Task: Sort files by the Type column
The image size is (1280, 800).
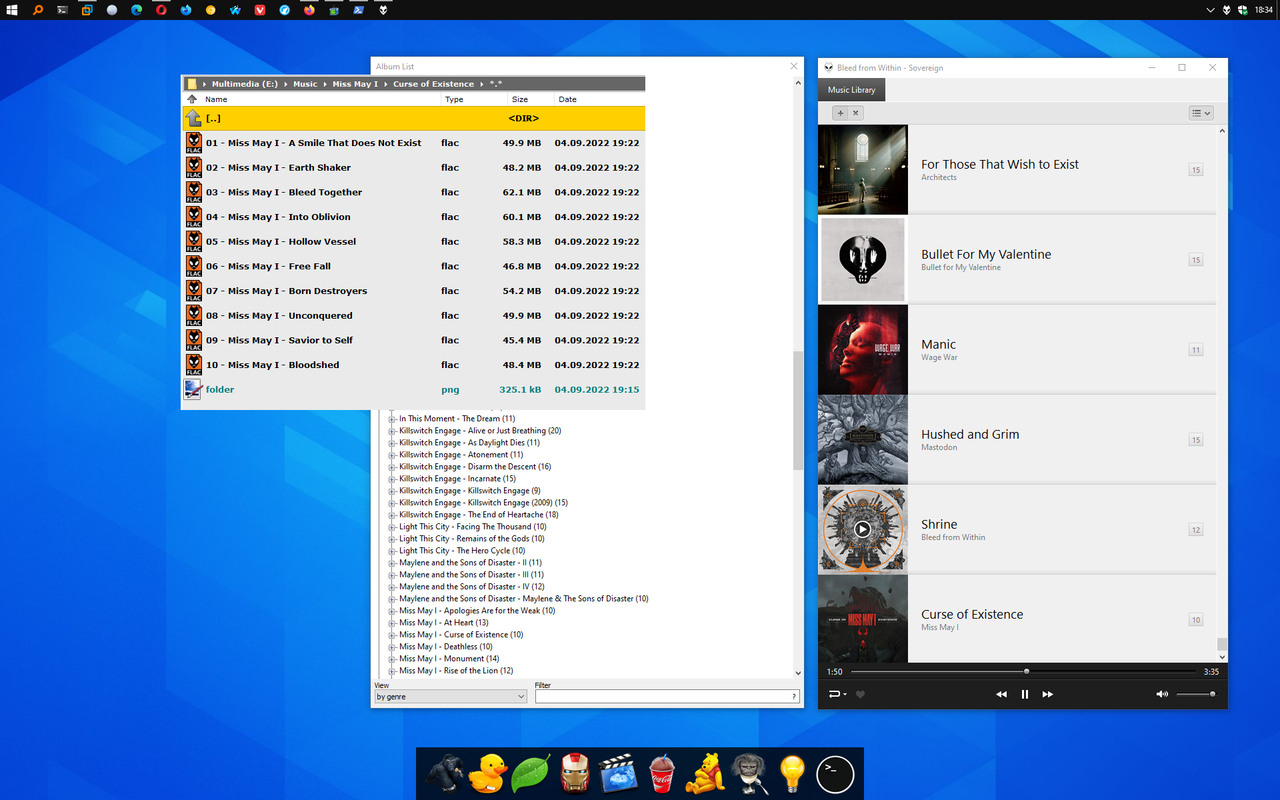Action: click(454, 99)
